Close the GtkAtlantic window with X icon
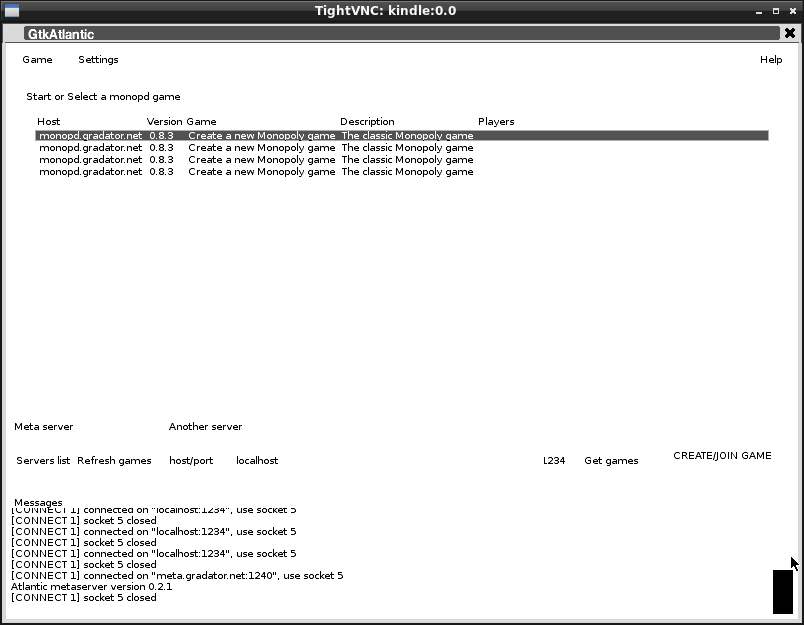Screen dimensions: 804x625 (x=790, y=33)
